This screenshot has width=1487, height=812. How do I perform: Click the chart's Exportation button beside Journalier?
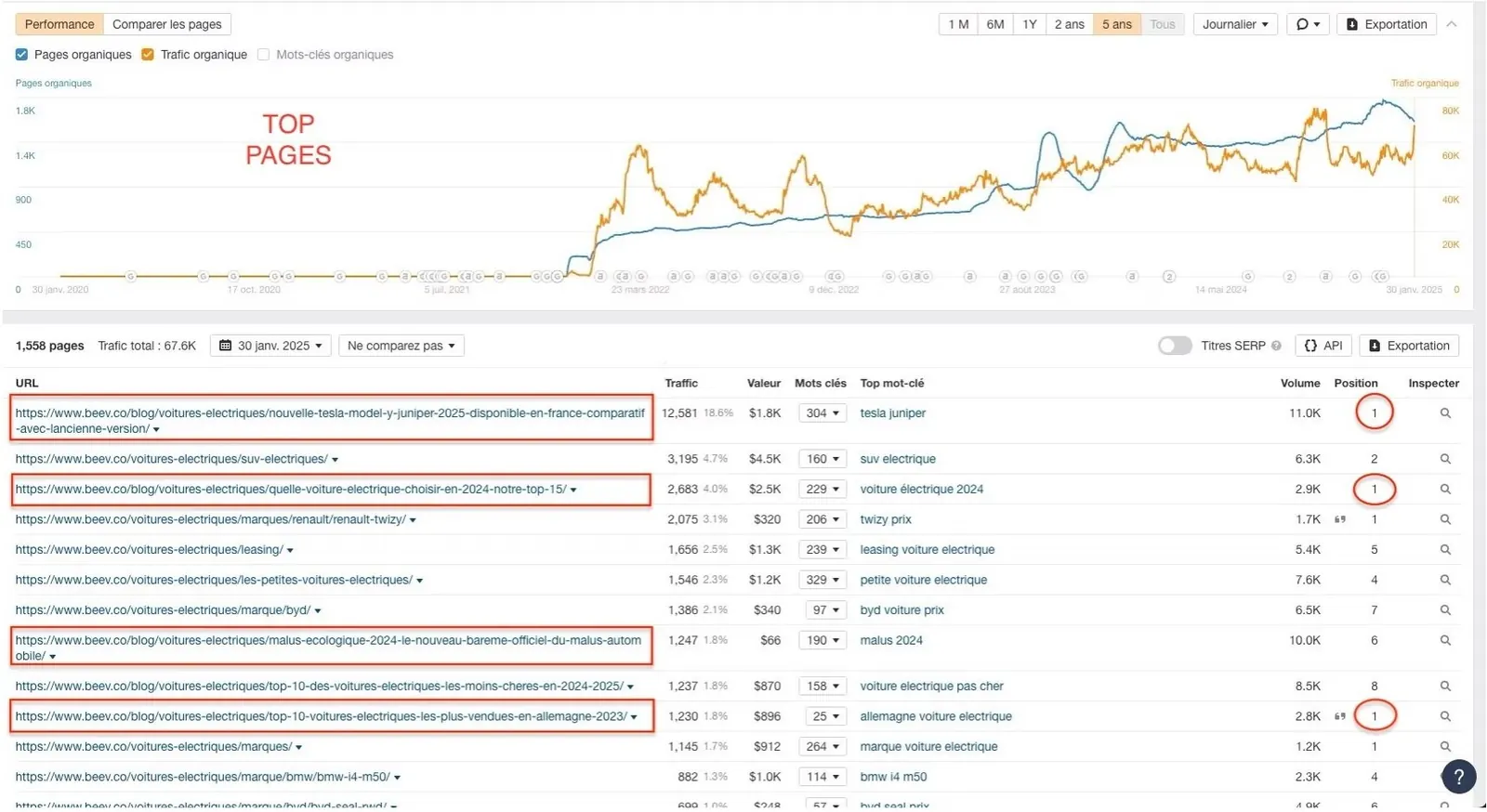(1387, 24)
